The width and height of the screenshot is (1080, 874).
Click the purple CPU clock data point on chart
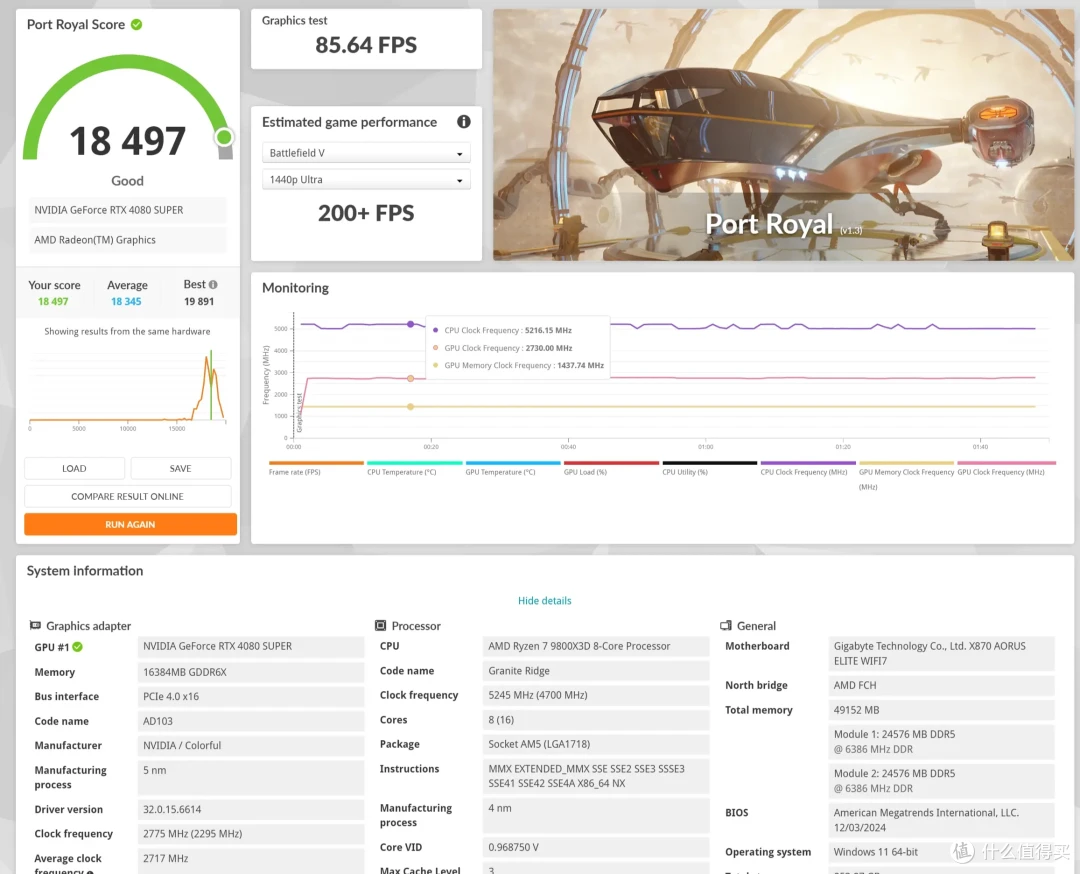[411, 324]
